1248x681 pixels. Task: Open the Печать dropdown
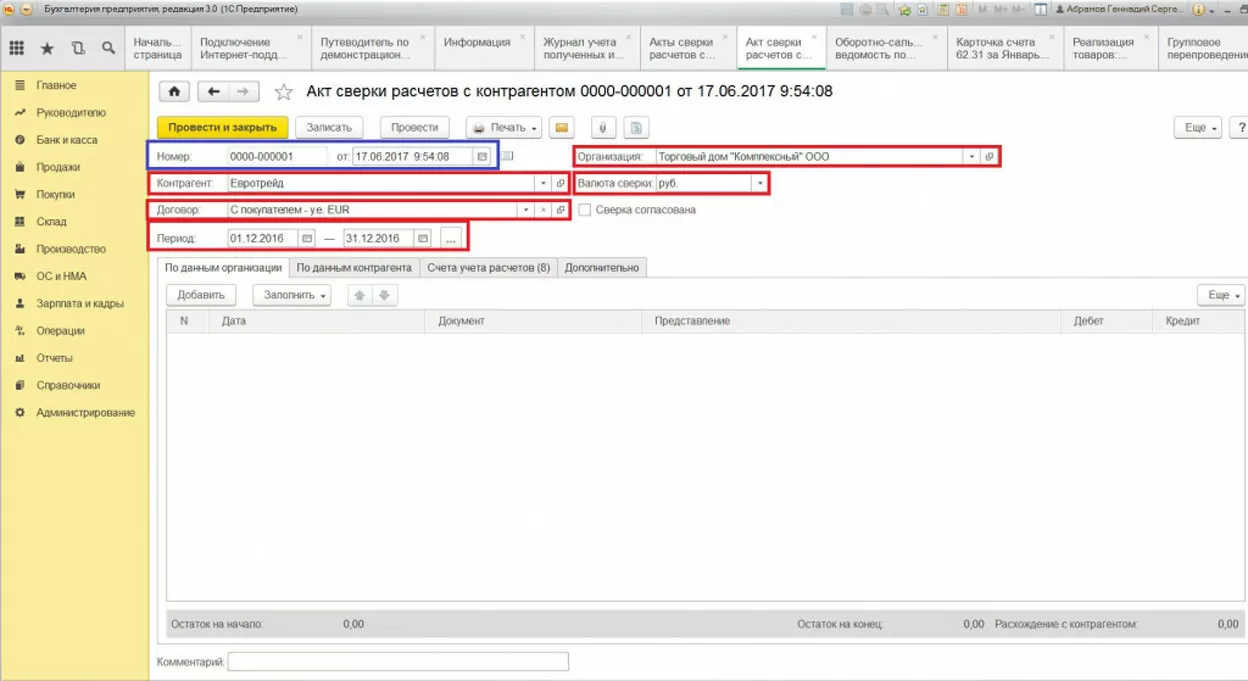tap(505, 128)
